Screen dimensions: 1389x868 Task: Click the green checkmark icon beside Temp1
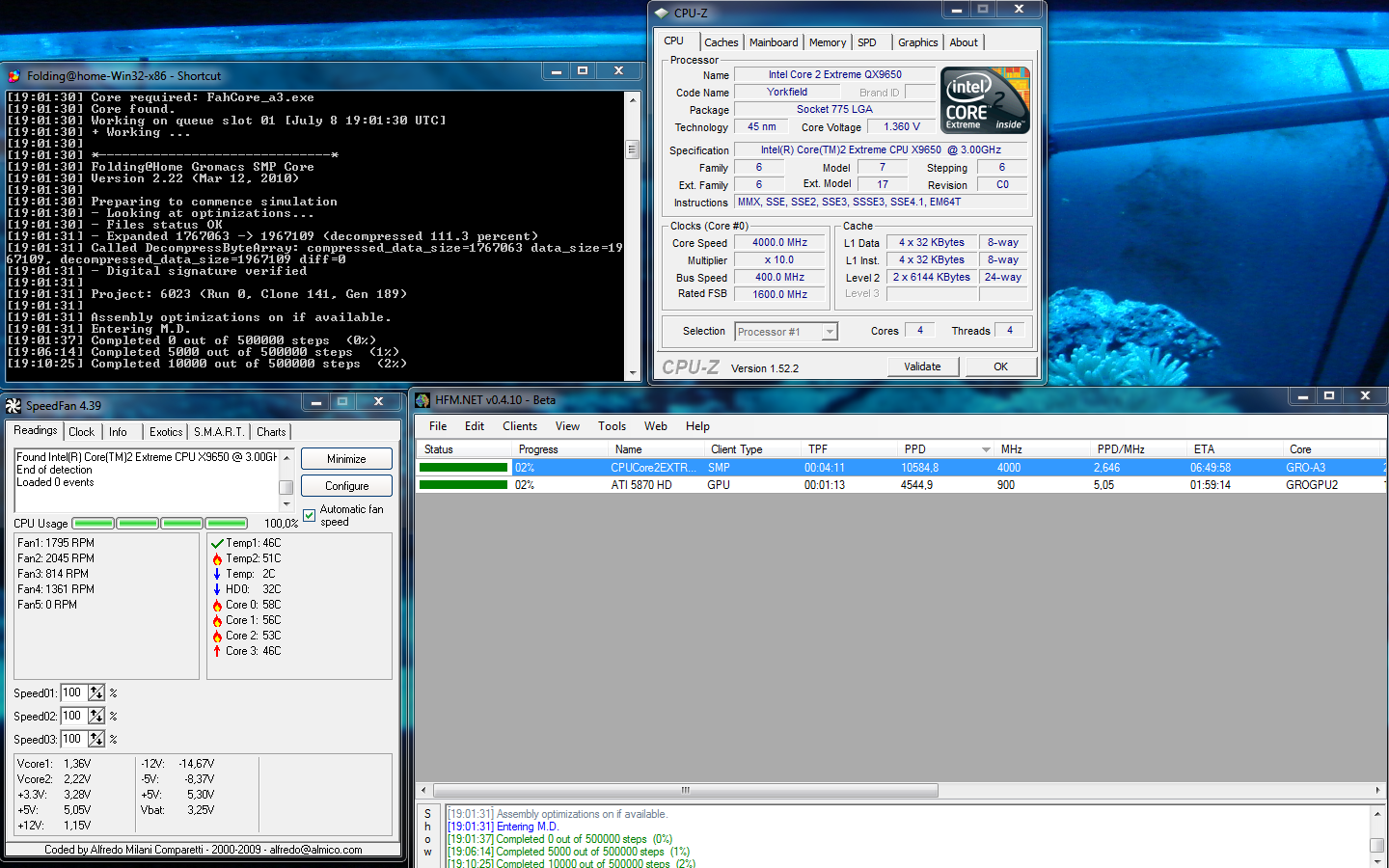pos(217,544)
